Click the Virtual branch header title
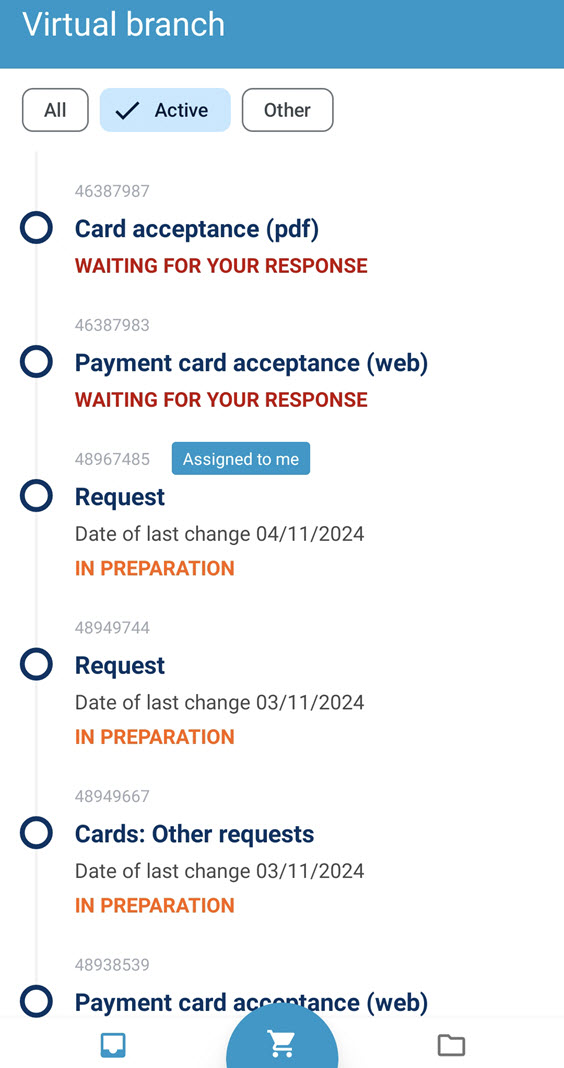The height and width of the screenshot is (1068, 564). tap(123, 25)
